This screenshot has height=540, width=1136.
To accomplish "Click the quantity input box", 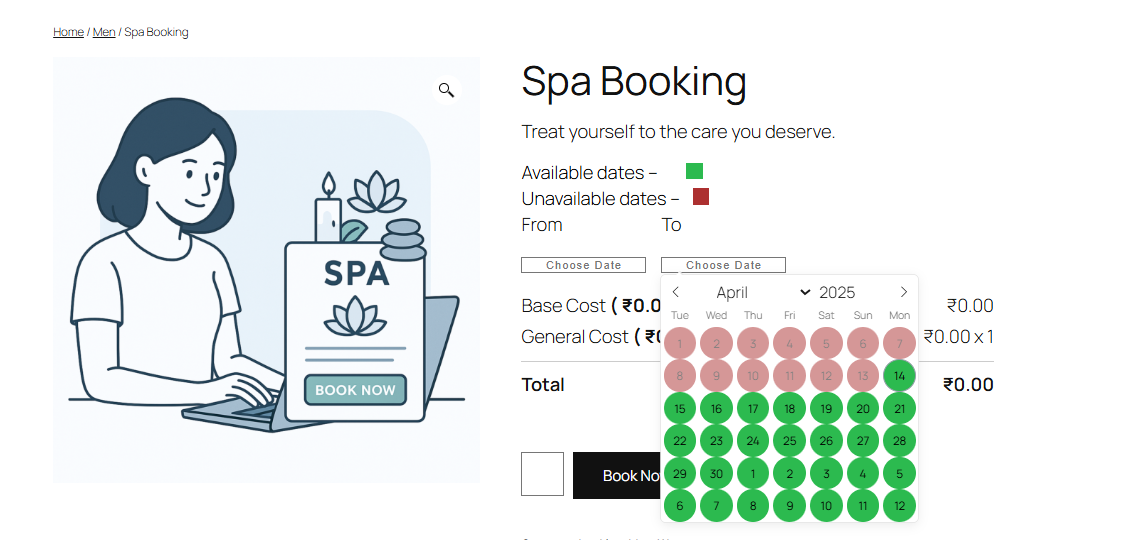I will pyautogui.click(x=542, y=474).
